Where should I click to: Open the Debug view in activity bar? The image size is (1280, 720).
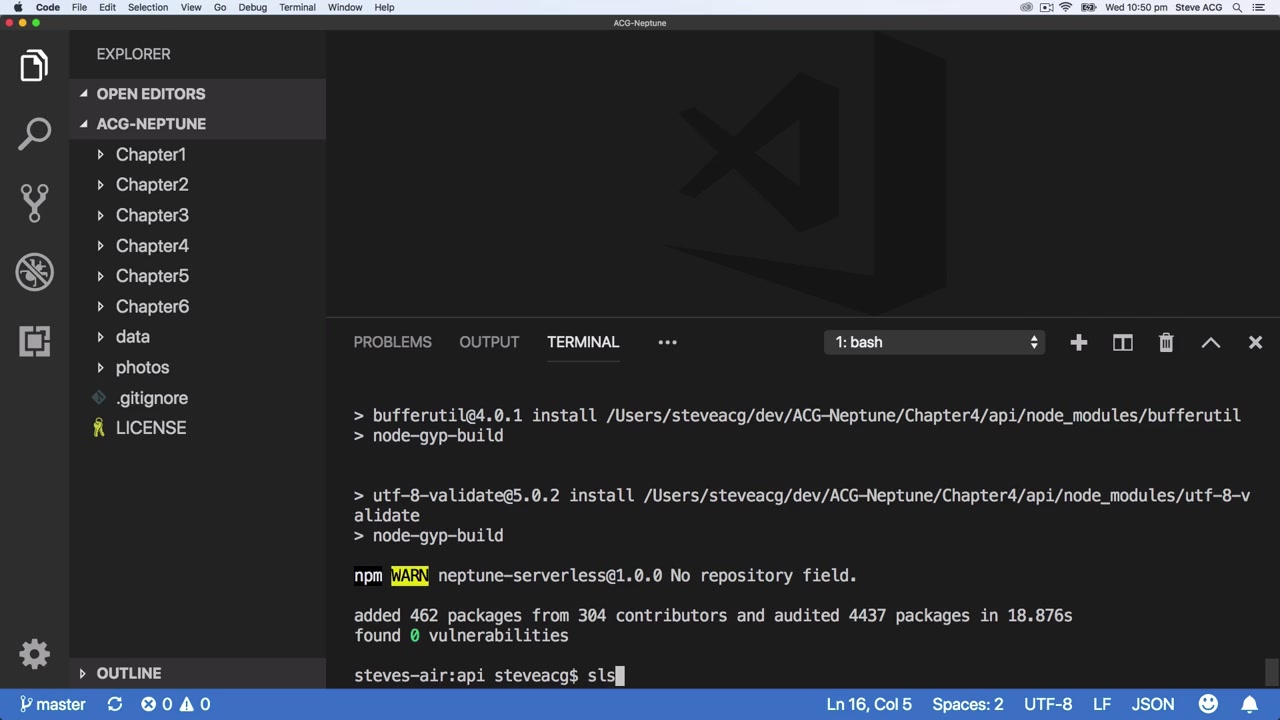point(34,272)
